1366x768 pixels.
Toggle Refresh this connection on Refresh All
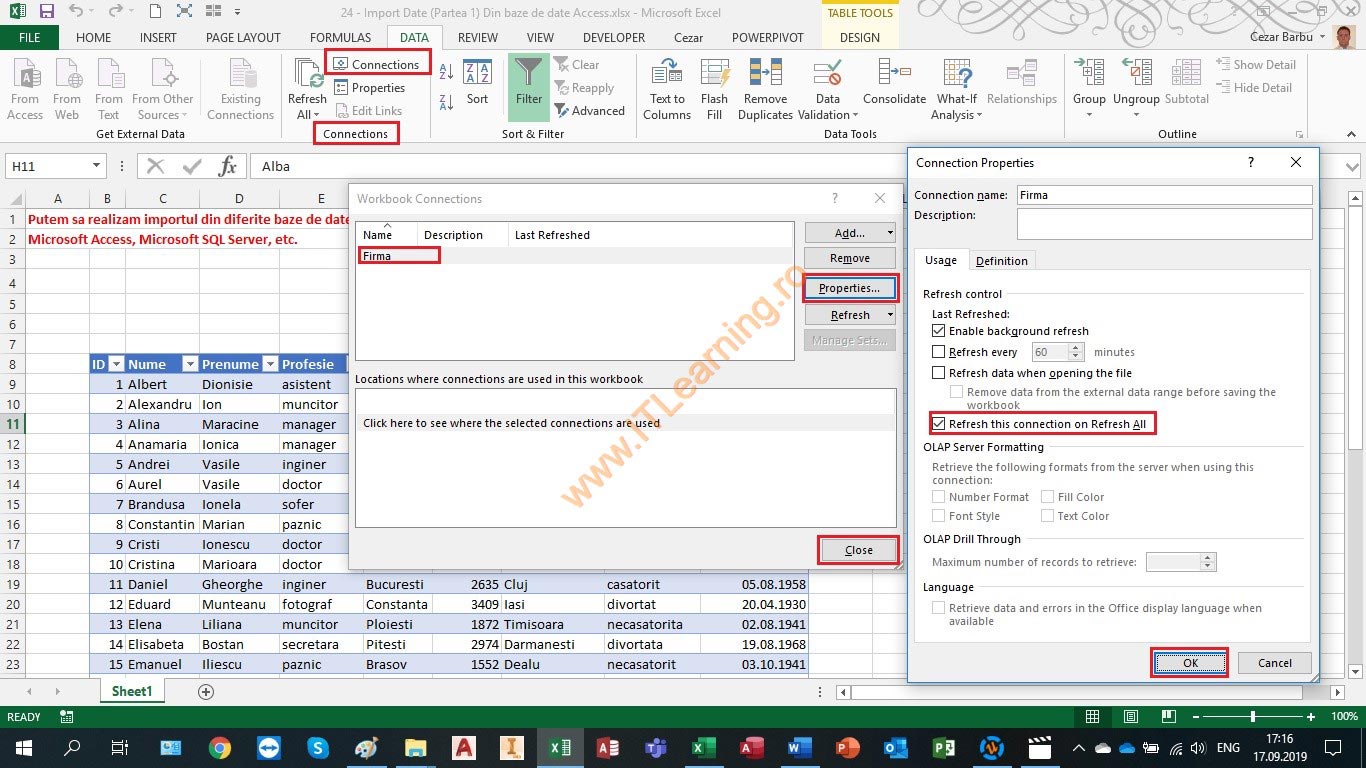tap(938, 424)
